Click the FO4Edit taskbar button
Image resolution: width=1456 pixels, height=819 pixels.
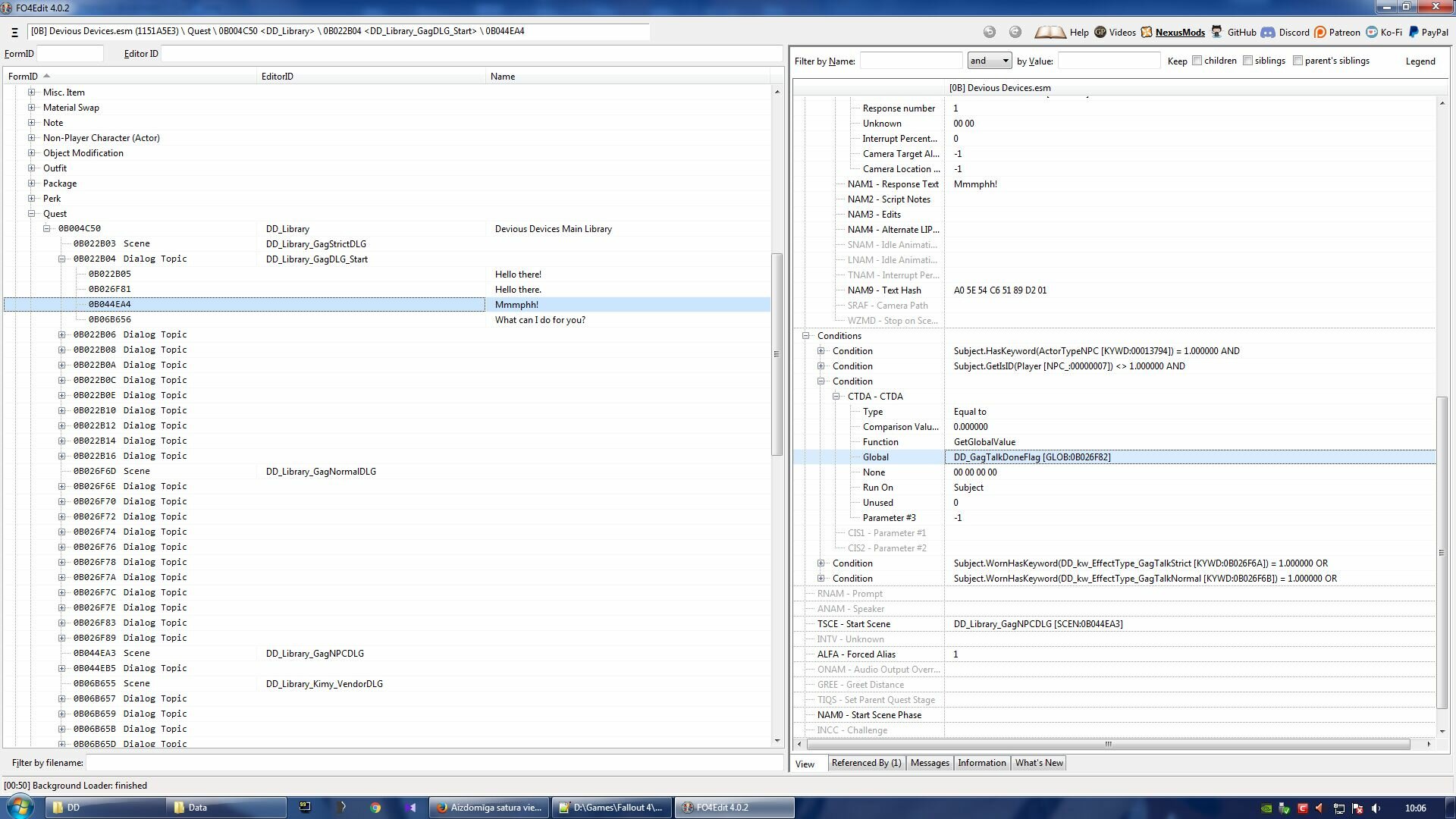735,808
